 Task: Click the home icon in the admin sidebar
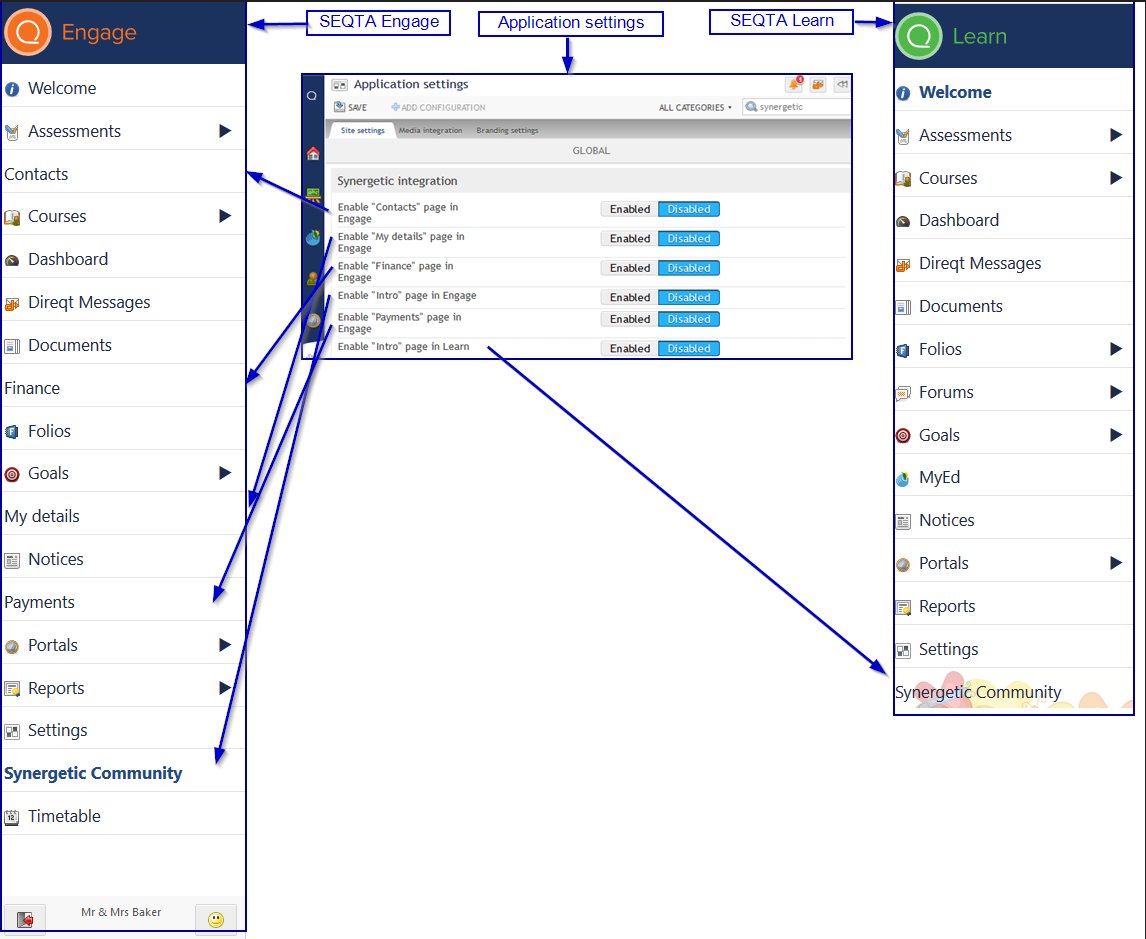point(312,152)
